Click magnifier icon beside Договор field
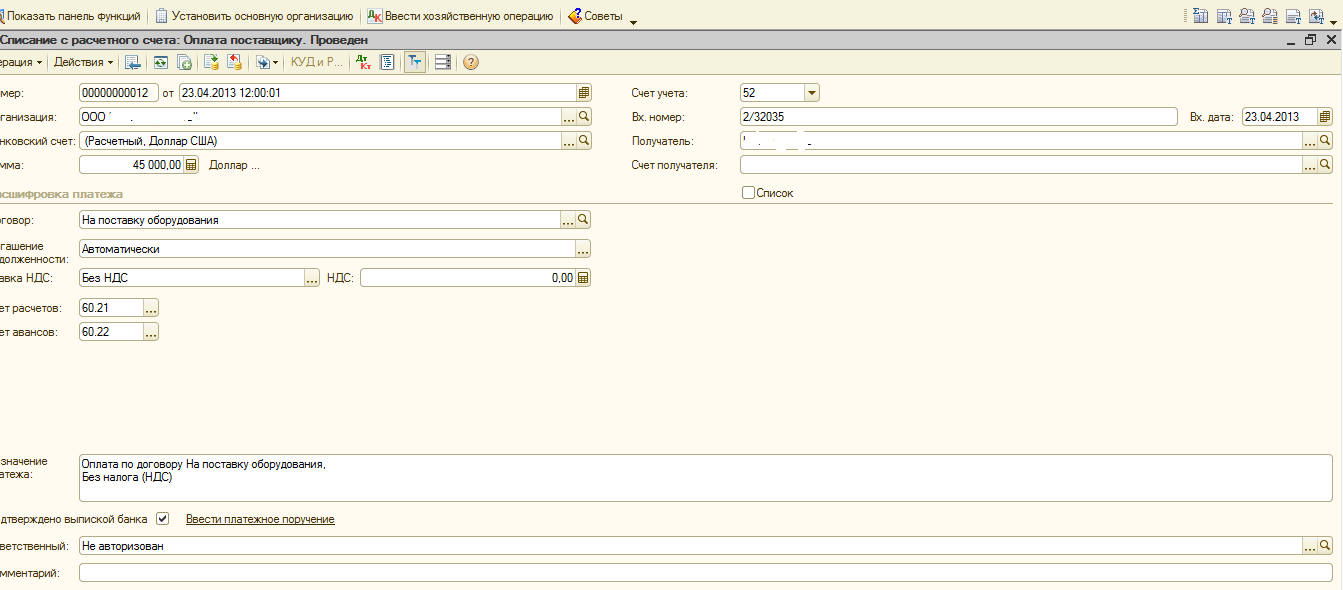Image resolution: width=1343 pixels, height=590 pixels. coord(584,220)
